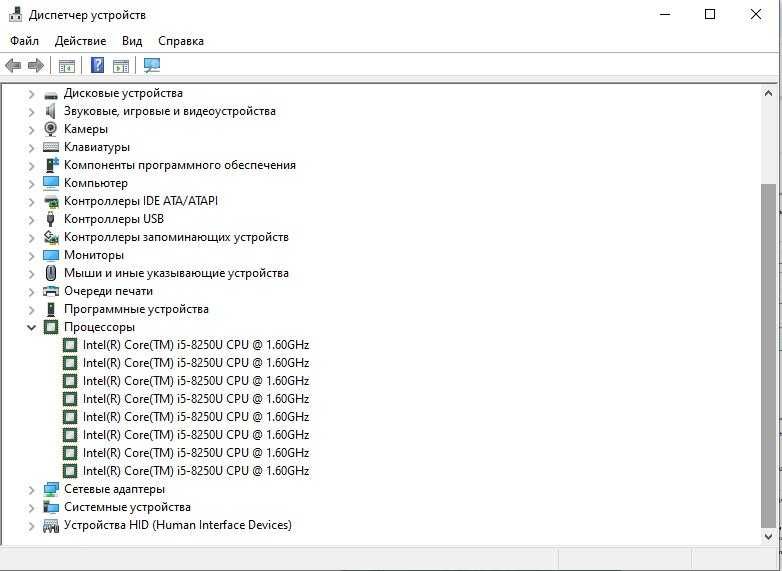
Task: Click the display icon beside Мониторы
Action: pyautogui.click(x=51, y=255)
